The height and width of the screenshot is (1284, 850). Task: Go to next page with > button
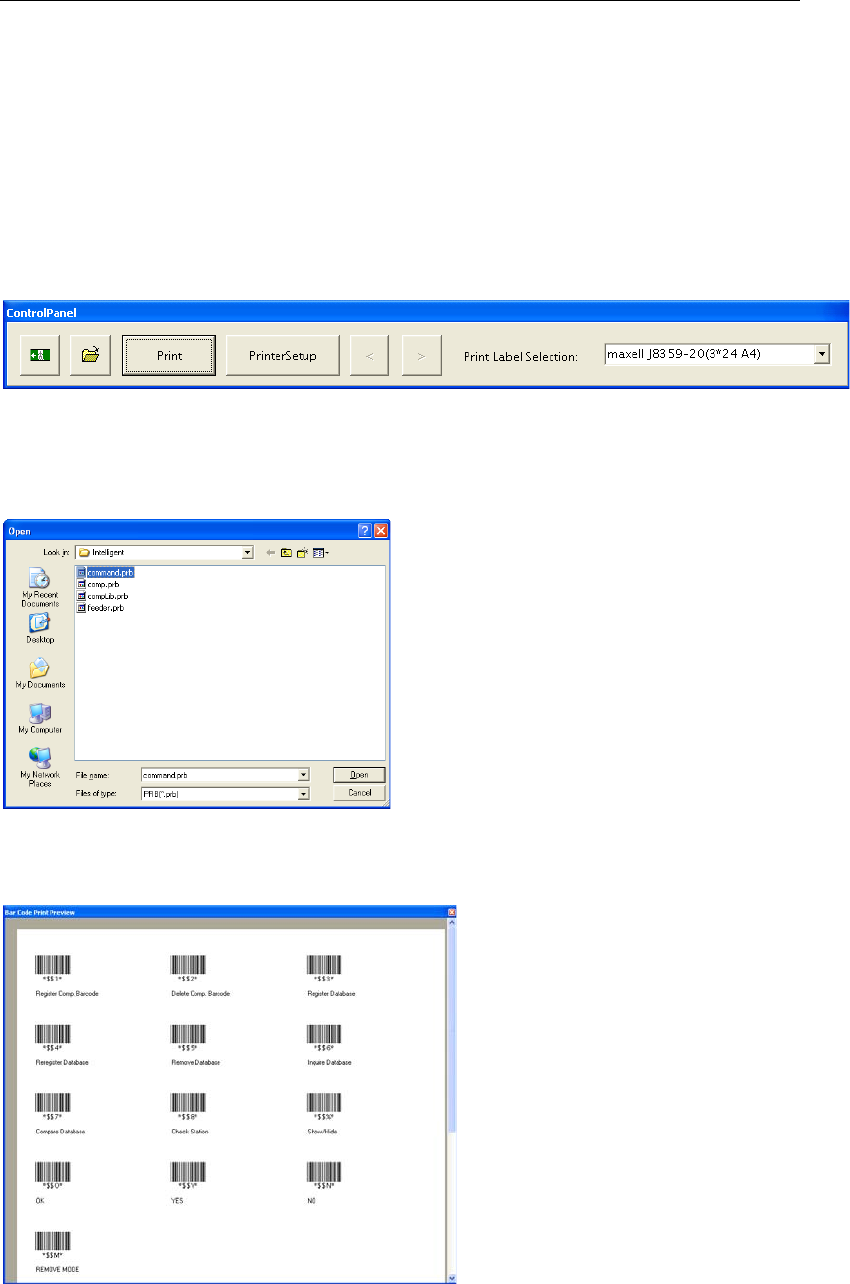[421, 355]
